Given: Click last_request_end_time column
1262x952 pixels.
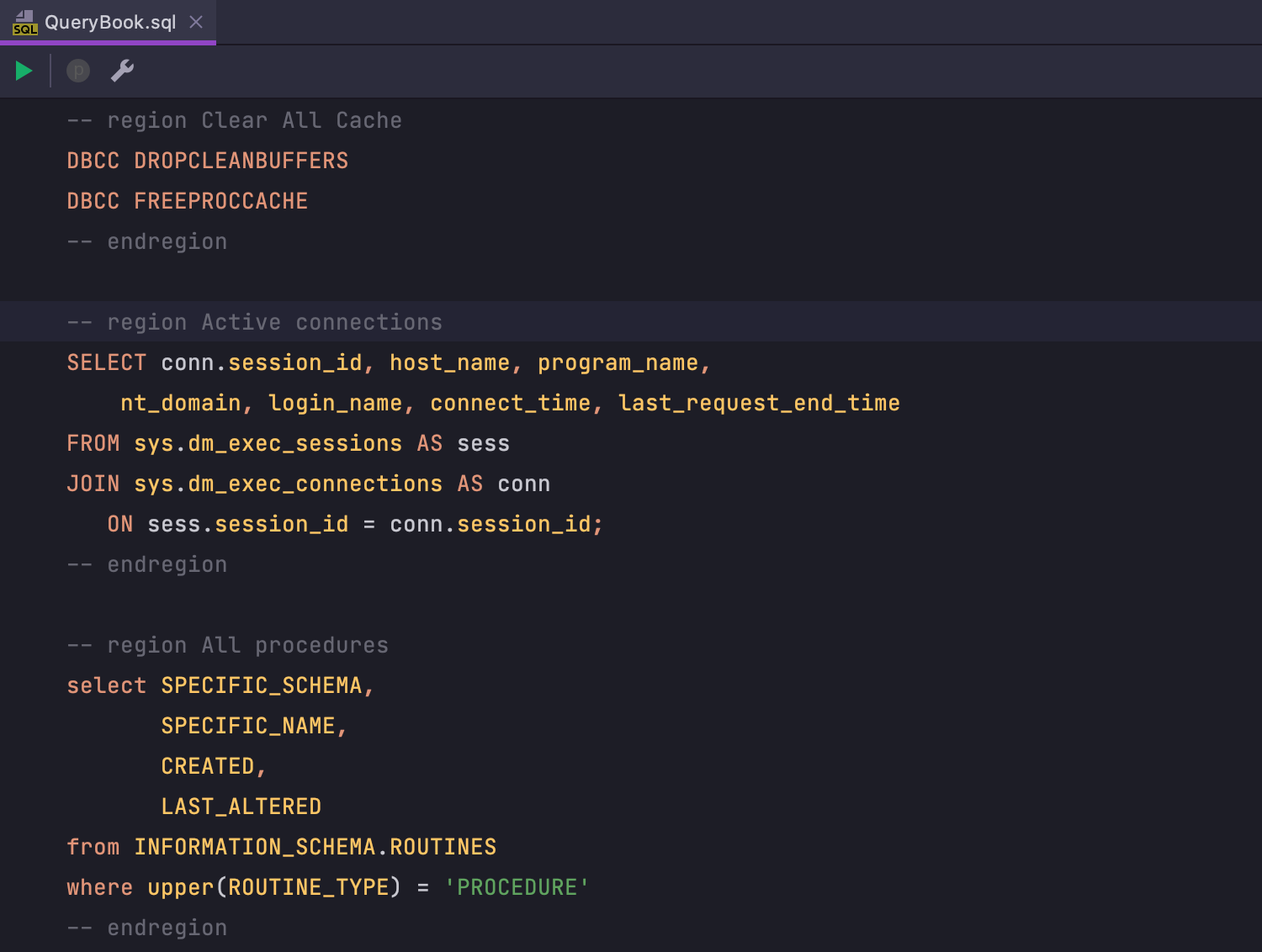Looking at the screenshot, I should click(x=759, y=404).
